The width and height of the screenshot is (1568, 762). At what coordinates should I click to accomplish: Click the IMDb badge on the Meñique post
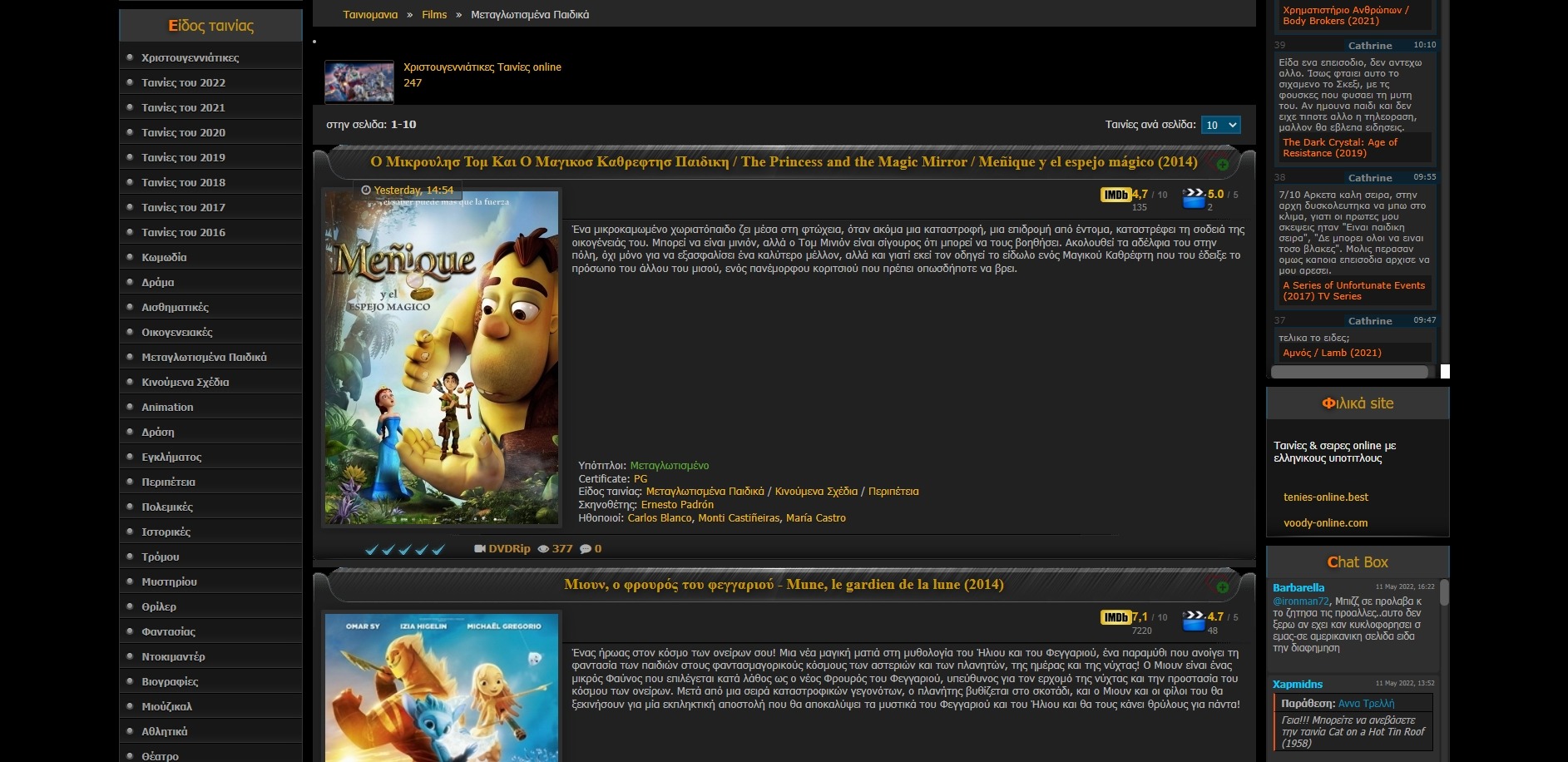coord(1115,195)
